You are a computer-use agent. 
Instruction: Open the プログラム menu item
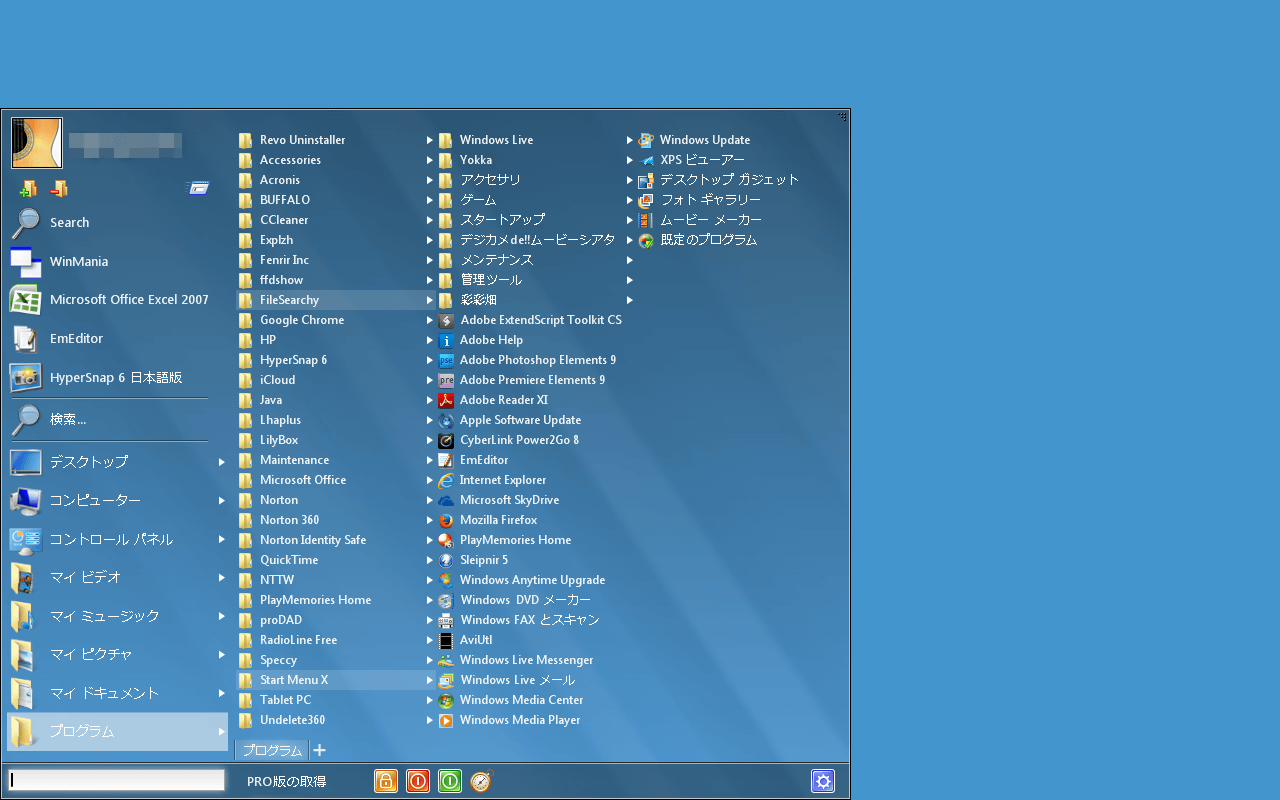point(118,731)
